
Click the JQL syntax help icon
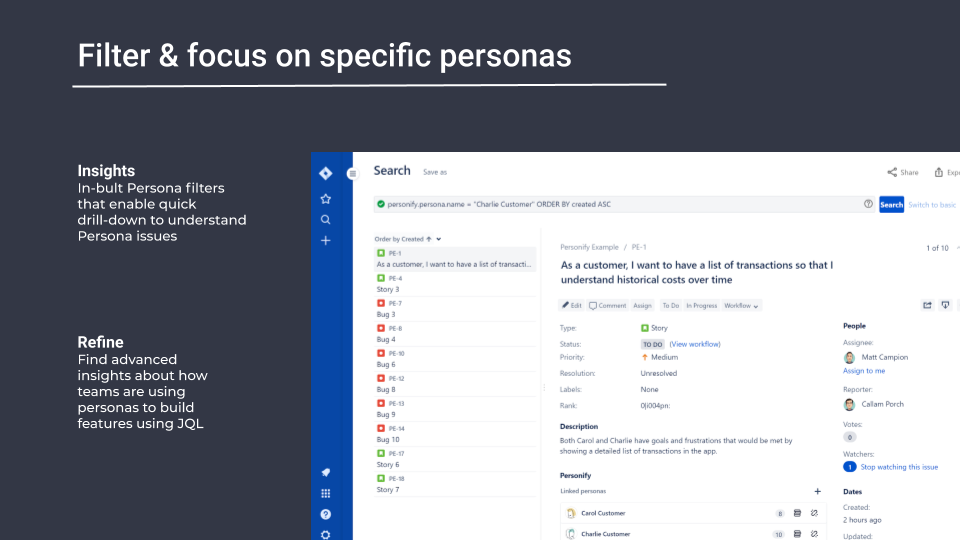point(868,204)
